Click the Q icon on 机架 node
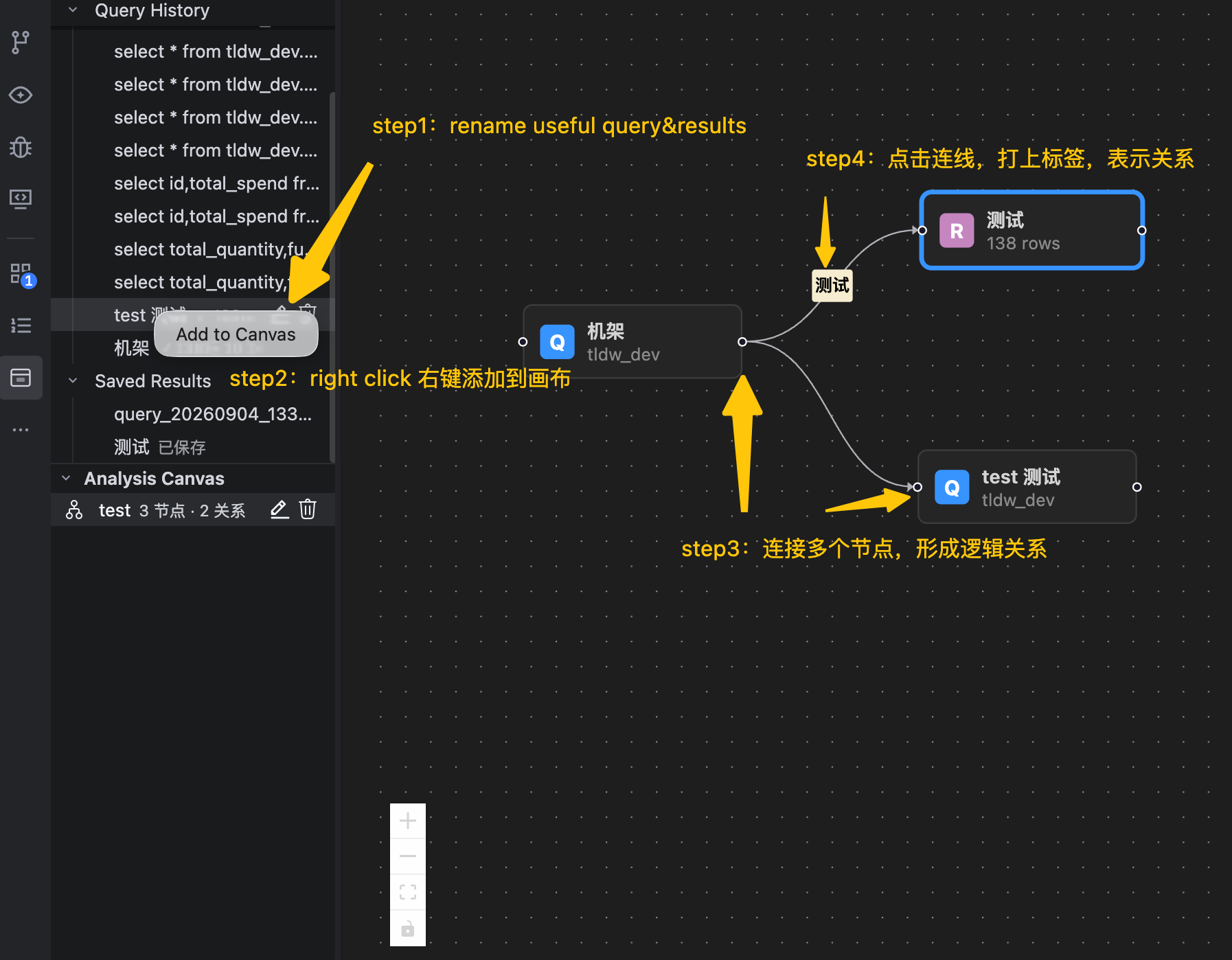This screenshot has height=960, width=1232. [x=557, y=342]
